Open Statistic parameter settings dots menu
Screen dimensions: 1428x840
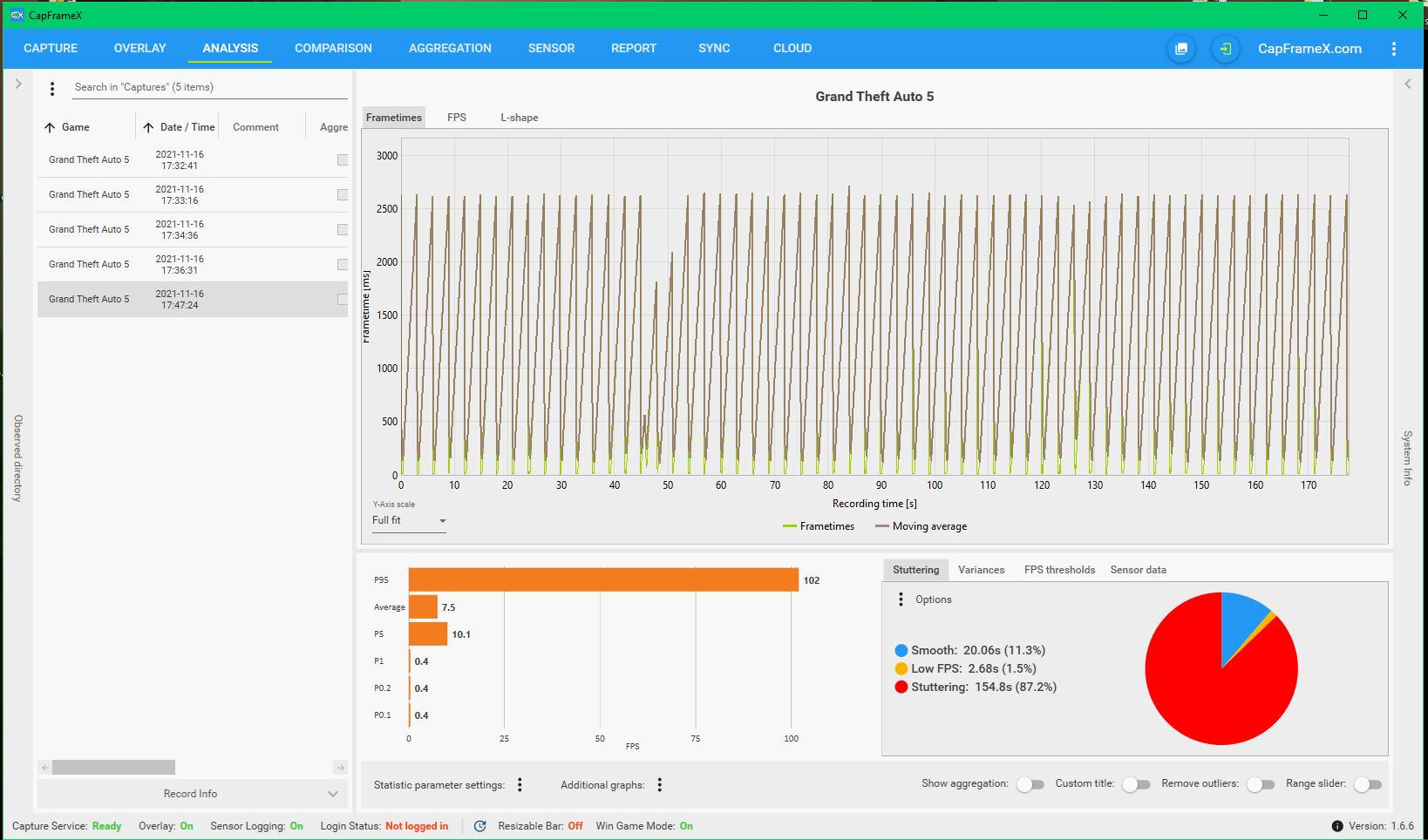click(520, 785)
